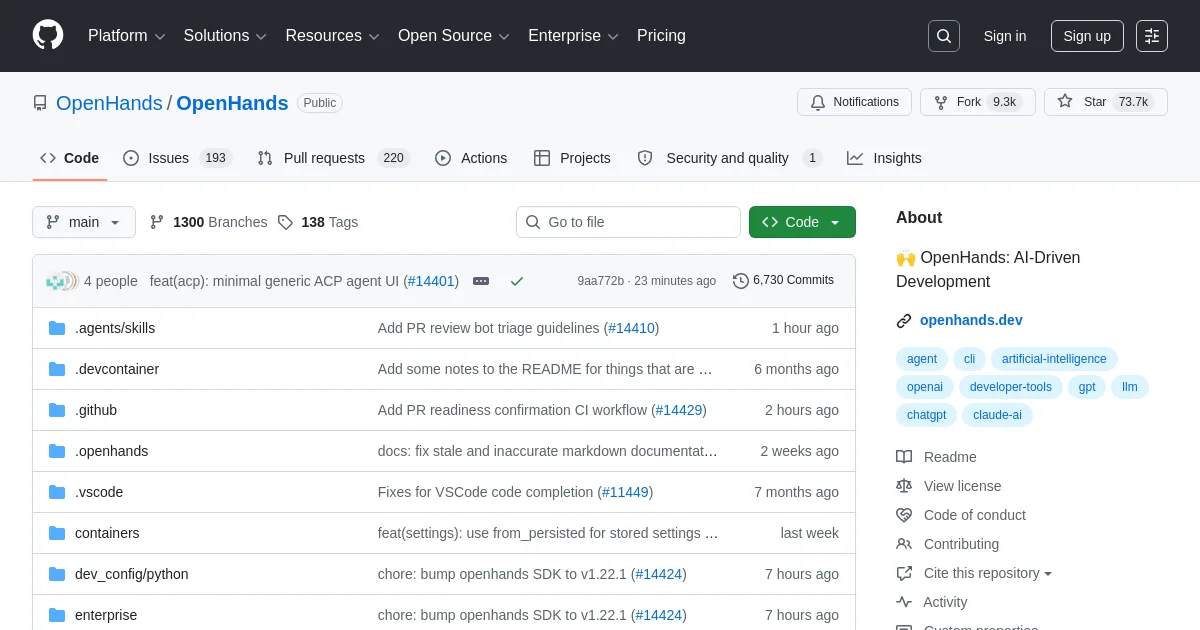The image size is (1200, 630).
Task: Open the search magnifier button
Action: point(943,36)
